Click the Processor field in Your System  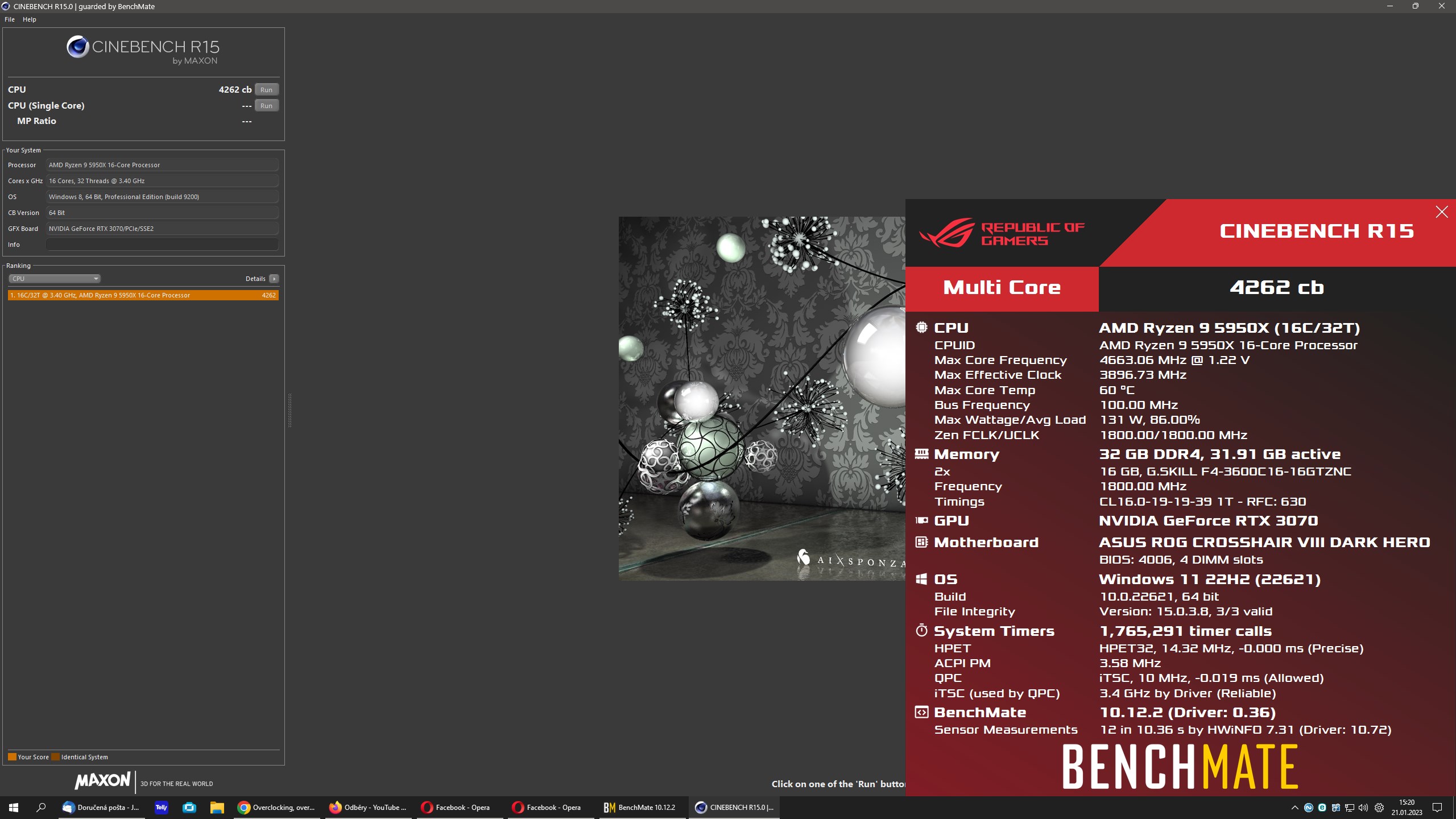tap(162, 165)
